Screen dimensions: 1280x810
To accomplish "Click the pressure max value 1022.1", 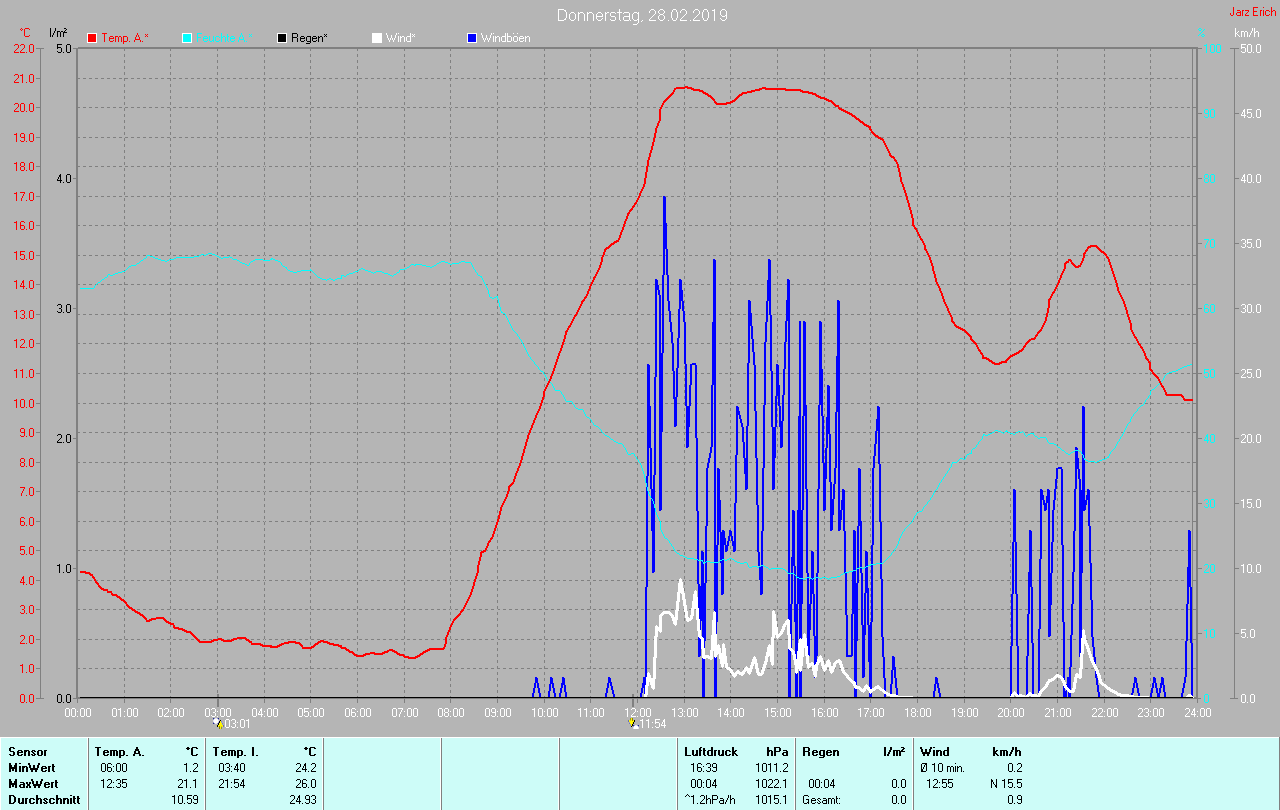I will tap(771, 783).
